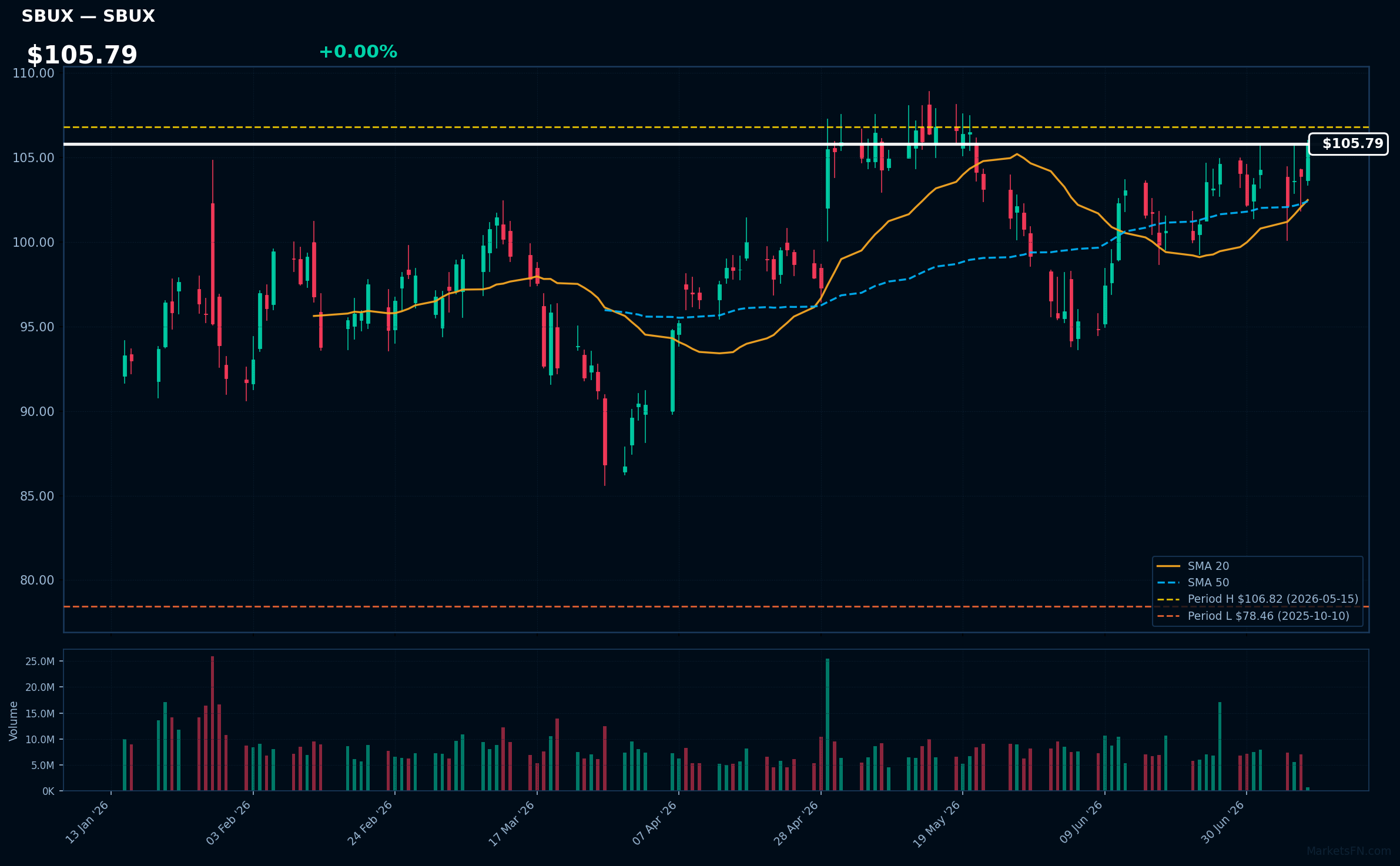Click Period H $106.82 legend entry

click(x=1258, y=599)
